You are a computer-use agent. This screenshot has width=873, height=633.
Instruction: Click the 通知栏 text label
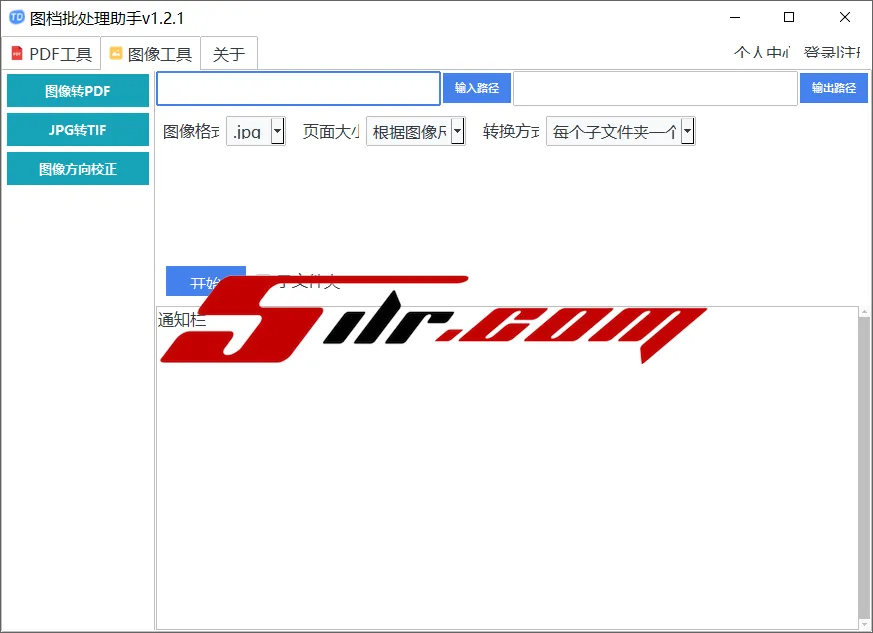182,320
